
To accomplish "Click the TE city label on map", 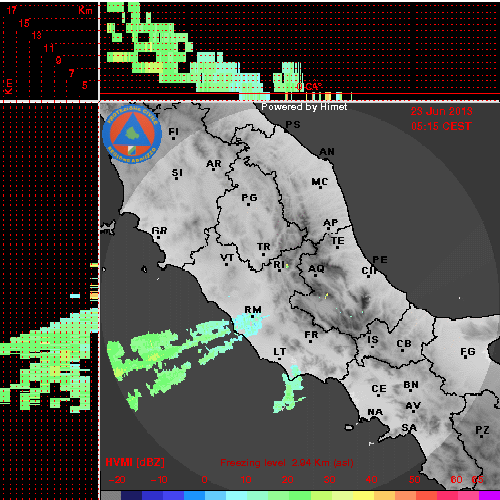I will click(x=338, y=240).
